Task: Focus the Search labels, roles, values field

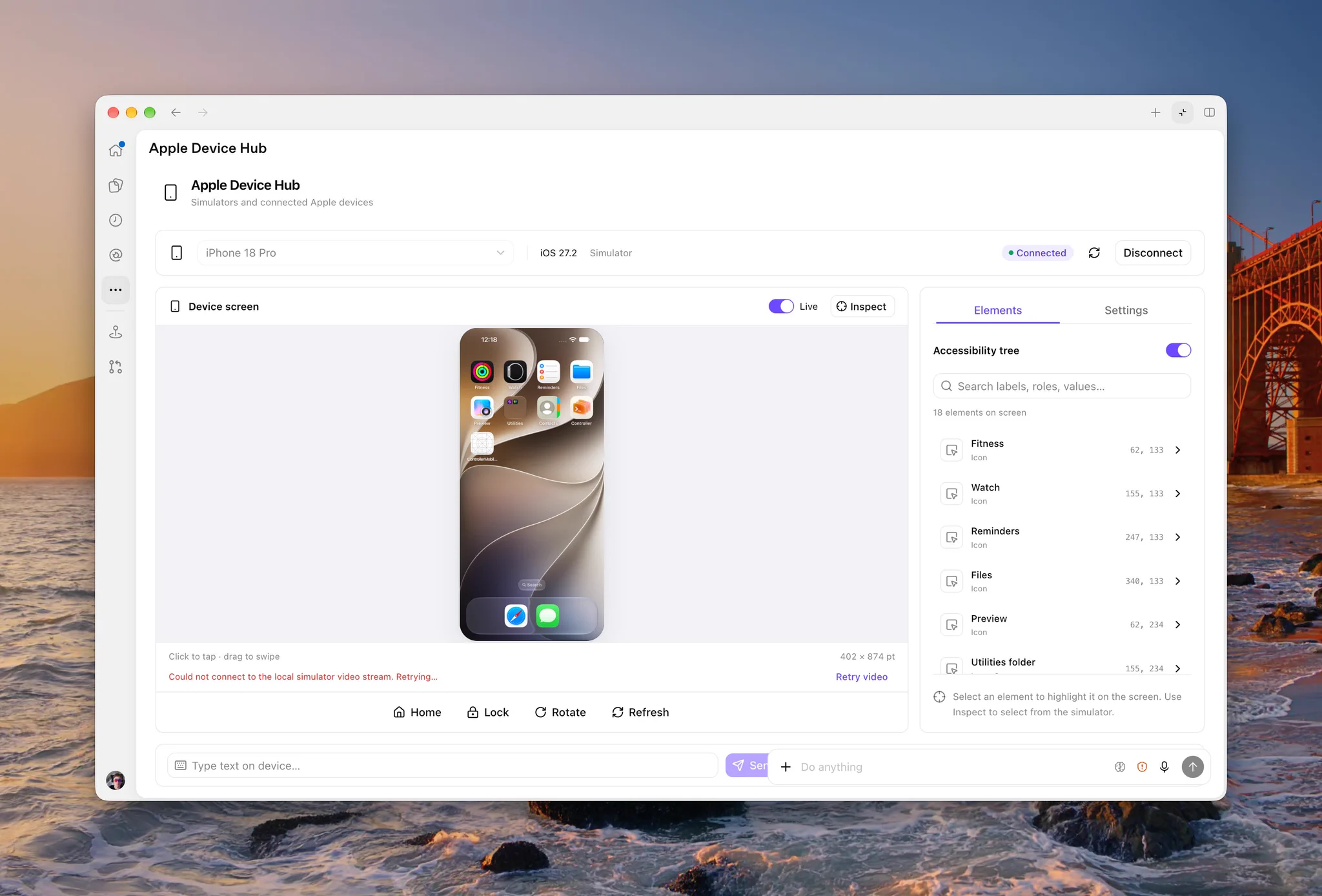Action: tap(1062, 386)
